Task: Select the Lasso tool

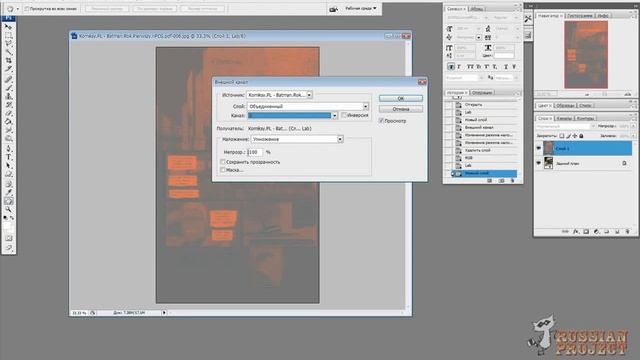Action: (8, 44)
